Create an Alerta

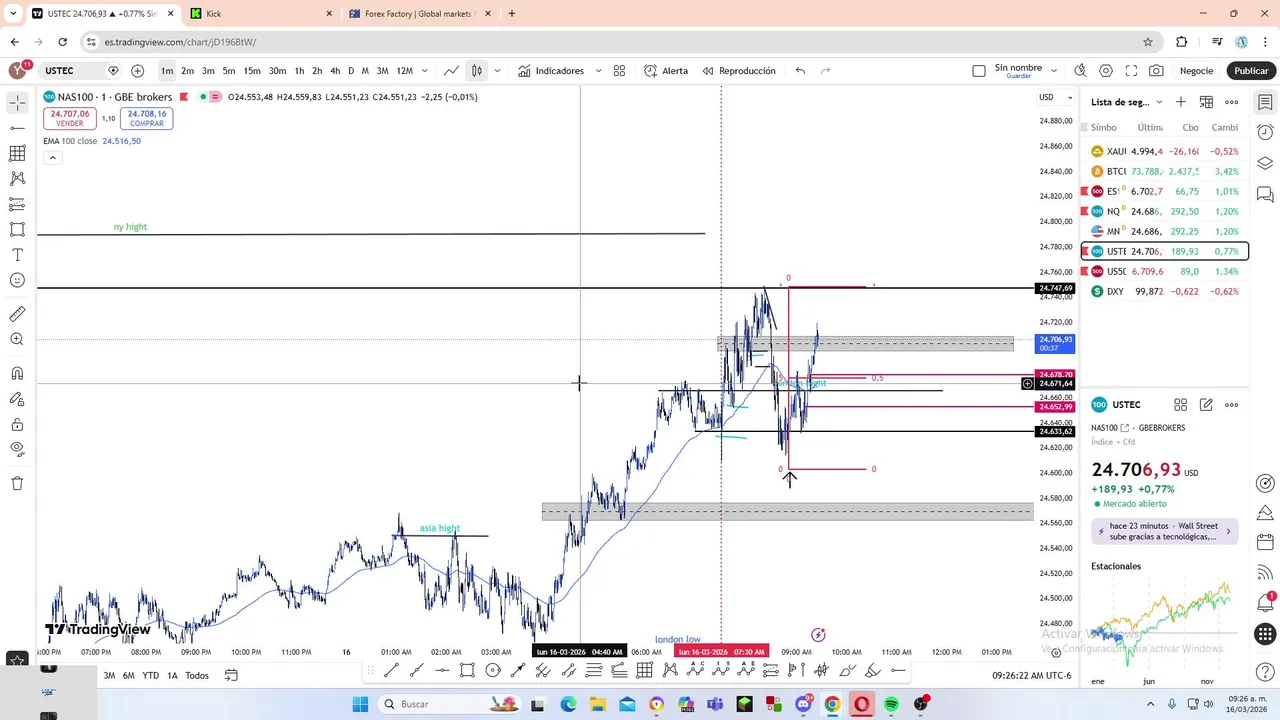pyautogui.click(x=666, y=71)
